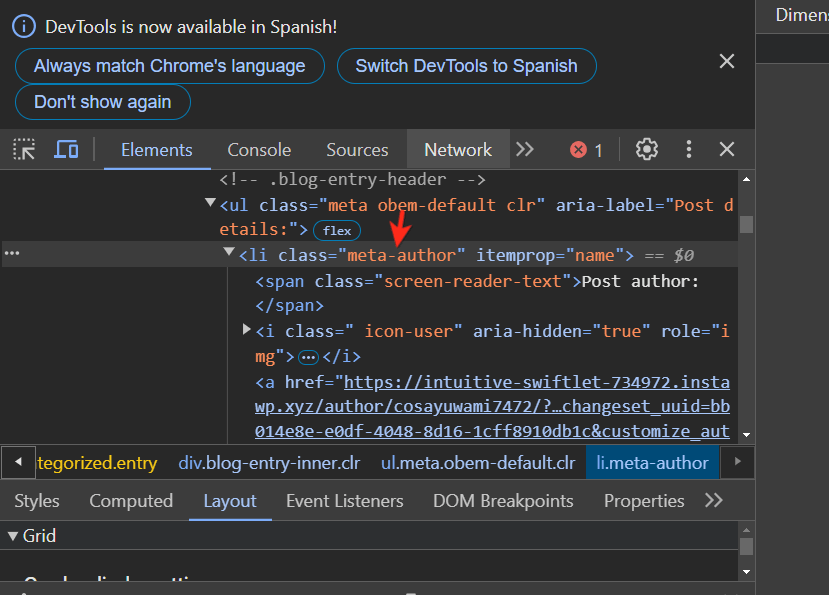Viewport: 829px width, 595px height.
Task: Expand the i.icon-user element node
Action: [245, 328]
